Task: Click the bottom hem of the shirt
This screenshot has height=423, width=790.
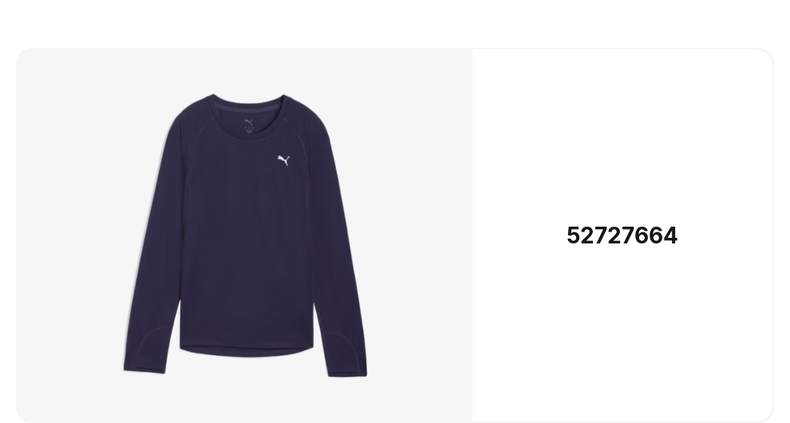Action: (x=247, y=350)
